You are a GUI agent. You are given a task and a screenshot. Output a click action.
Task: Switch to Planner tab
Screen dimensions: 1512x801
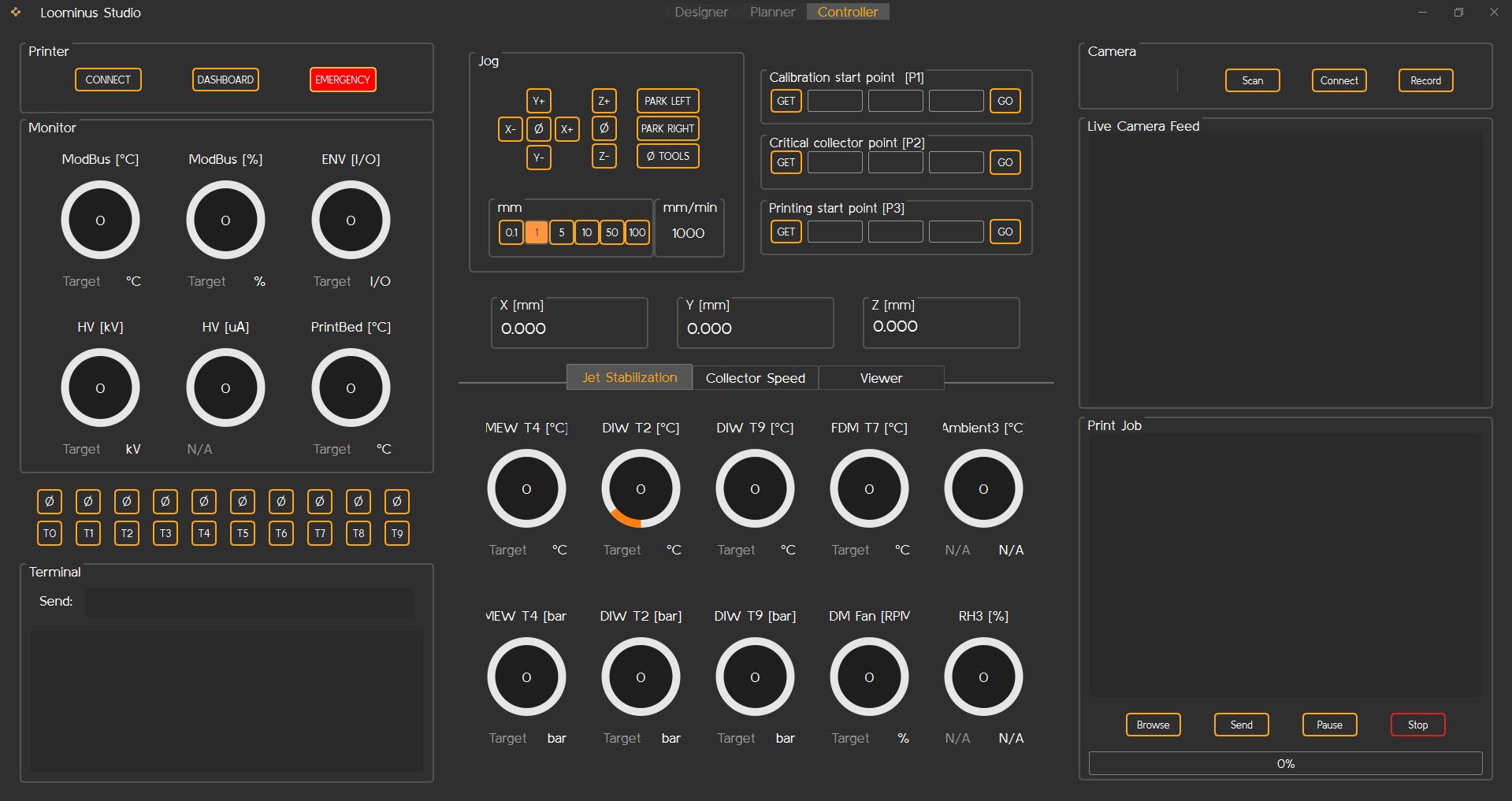click(x=773, y=12)
